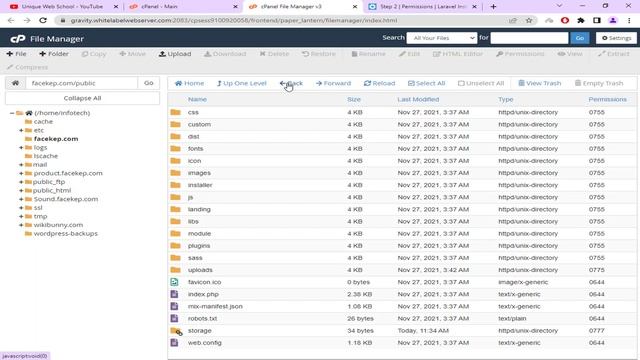Open the All Your Files search dropdown
The width and height of the screenshot is (640, 360).
(x=442, y=38)
